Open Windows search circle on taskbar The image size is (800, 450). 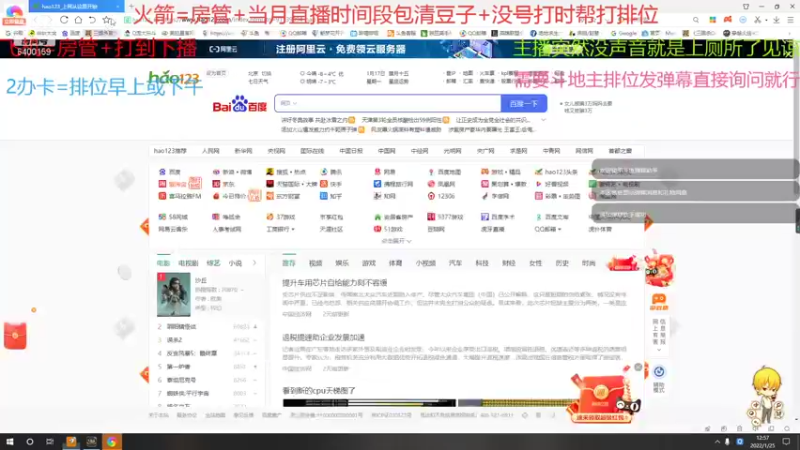click(x=30, y=442)
